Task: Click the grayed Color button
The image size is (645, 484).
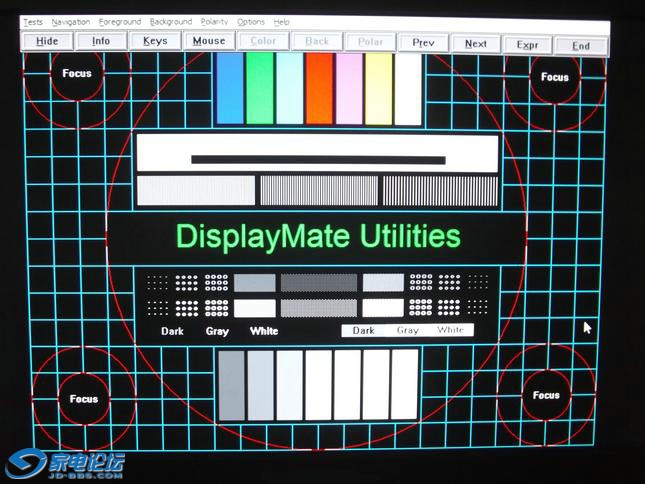Action: pos(263,42)
